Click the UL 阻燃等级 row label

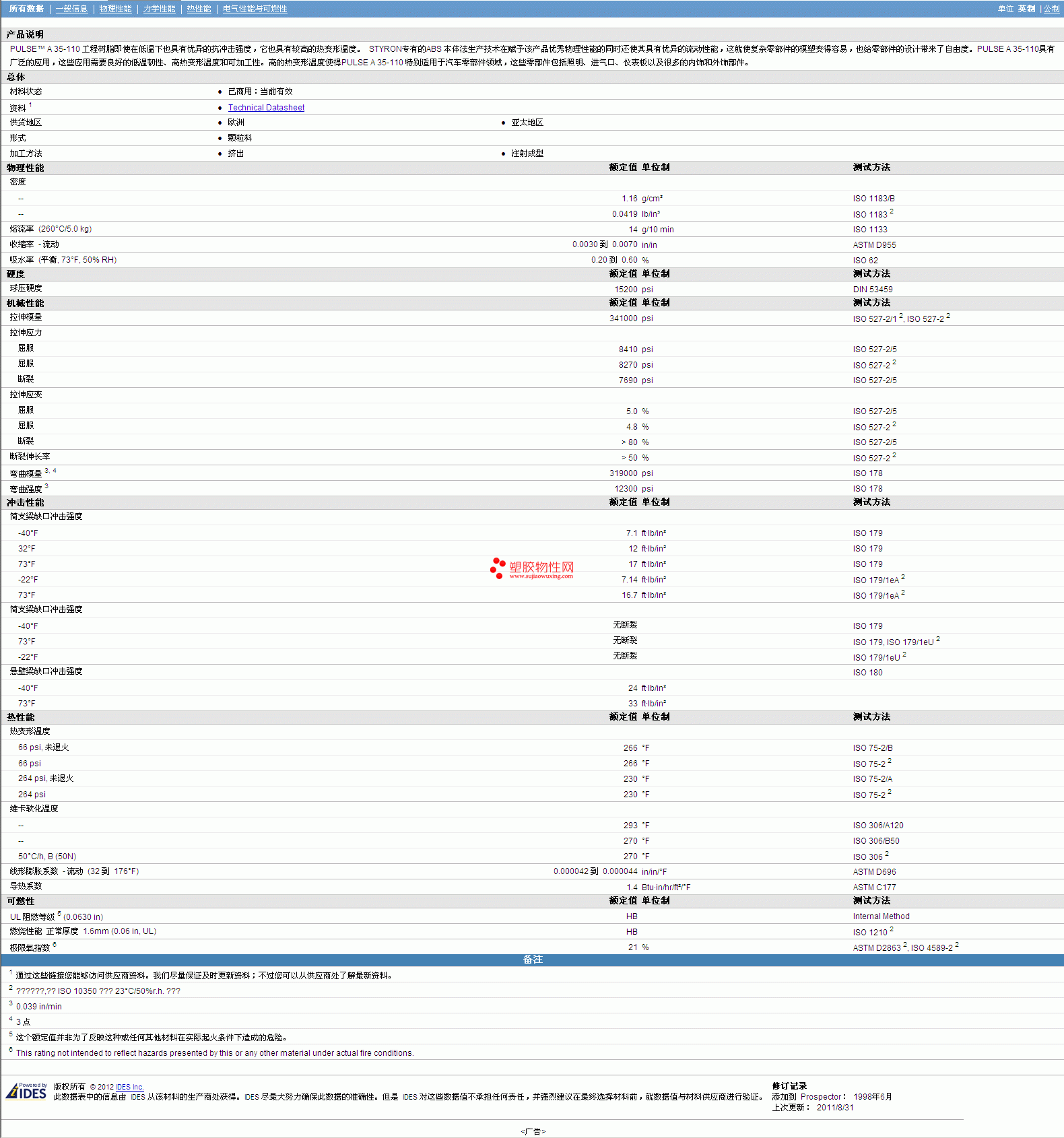click(32, 917)
